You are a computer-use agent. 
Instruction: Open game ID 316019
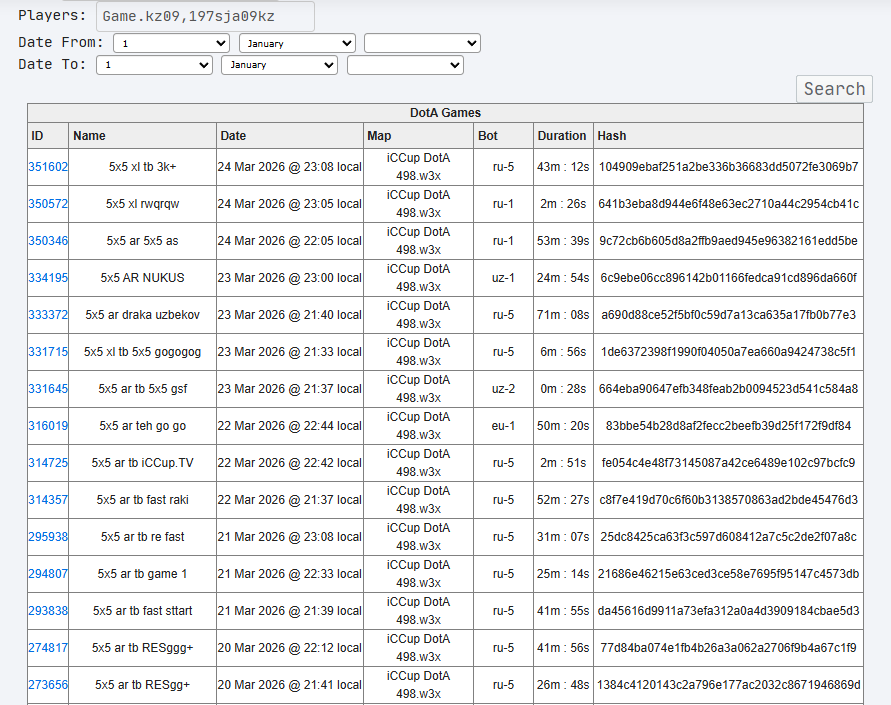[48, 426]
